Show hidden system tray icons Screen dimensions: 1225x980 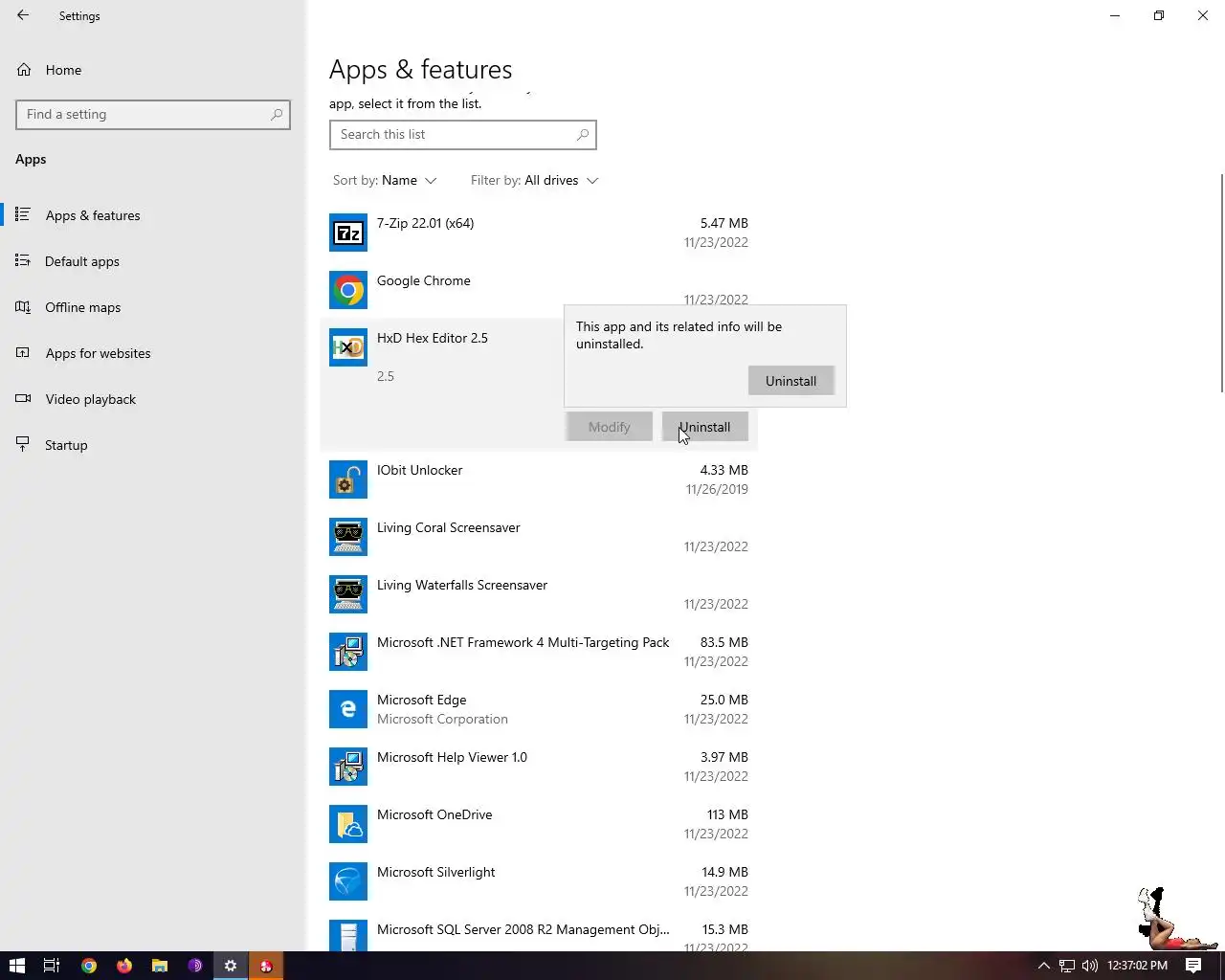(x=1043, y=966)
